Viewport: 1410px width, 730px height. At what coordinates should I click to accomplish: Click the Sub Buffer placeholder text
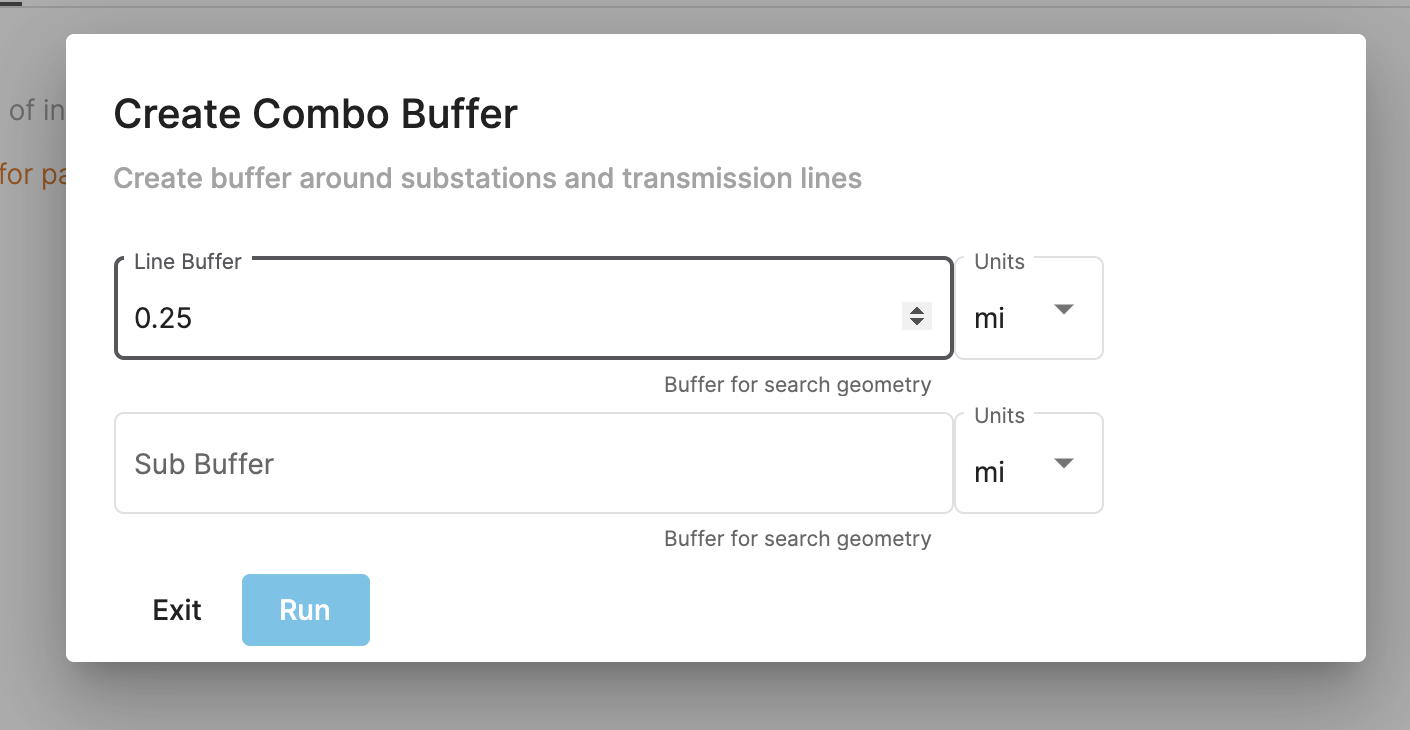click(203, 463)
